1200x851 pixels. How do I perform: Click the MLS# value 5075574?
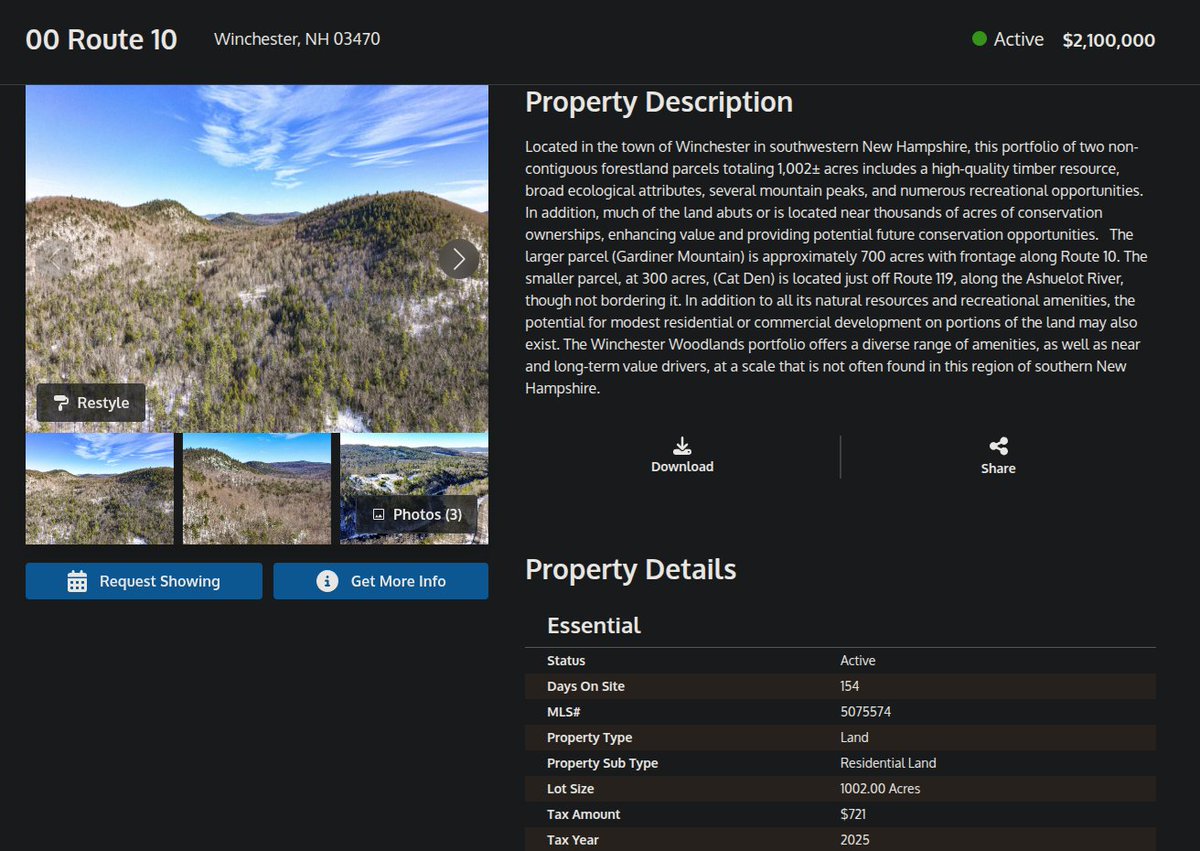[x=866, y=712]
